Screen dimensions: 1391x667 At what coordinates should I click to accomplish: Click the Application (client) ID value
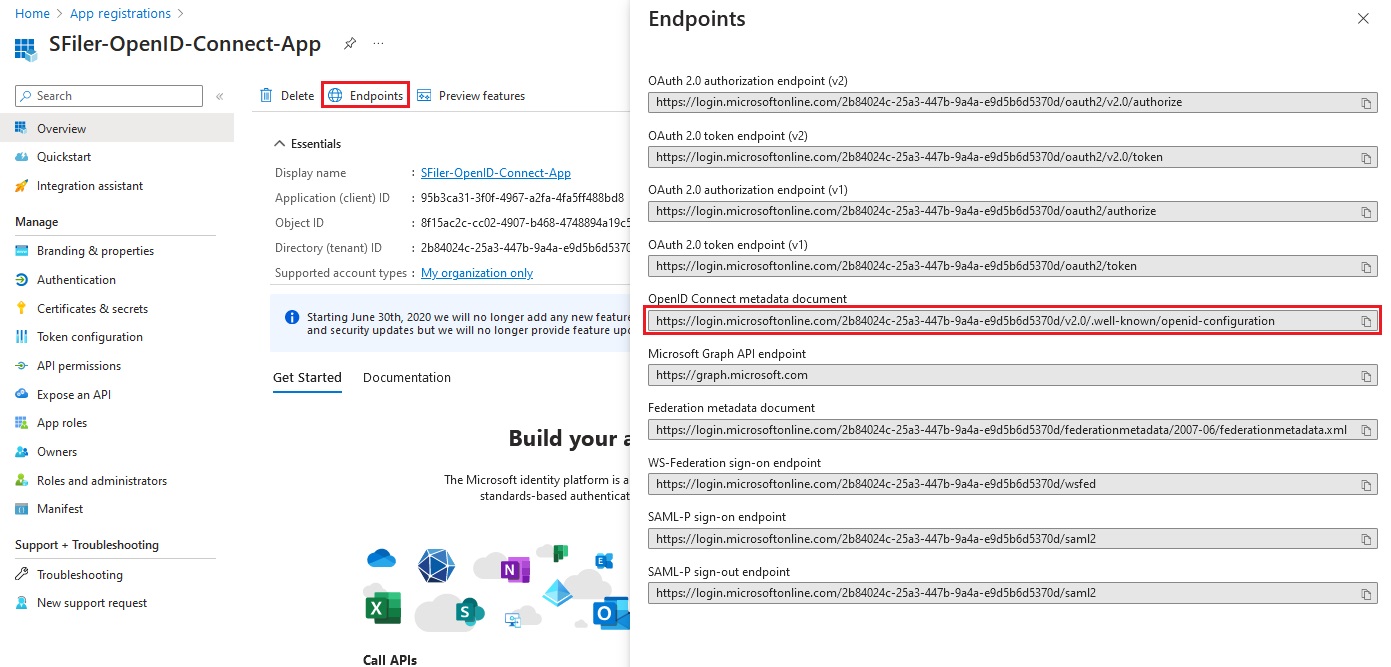(522, 198)
